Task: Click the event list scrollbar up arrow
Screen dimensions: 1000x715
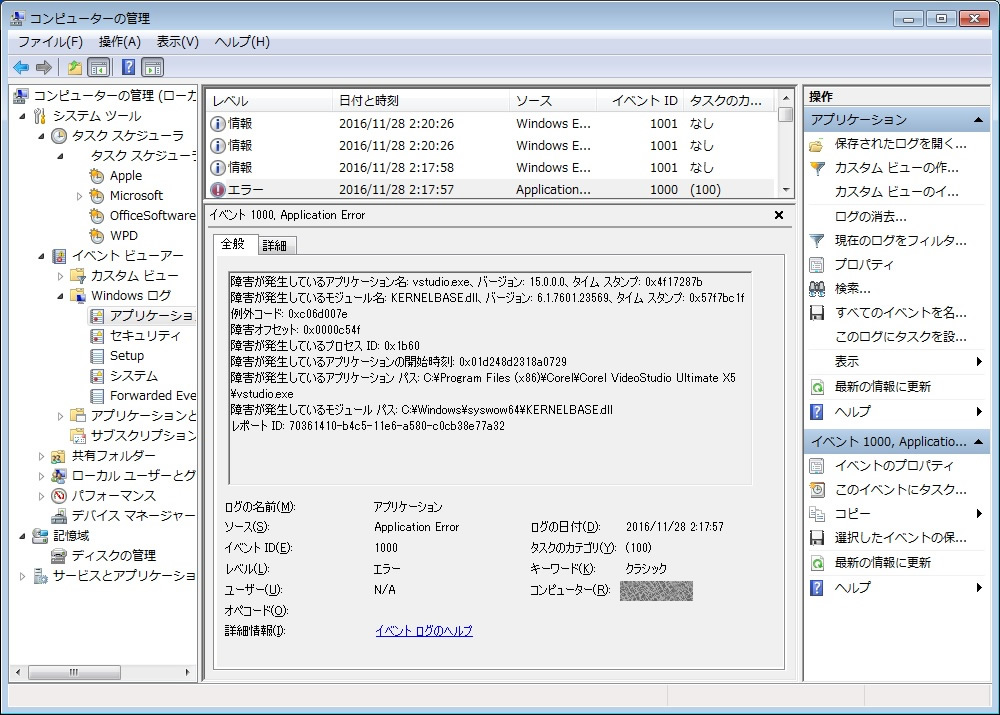Action: [786, 98]
